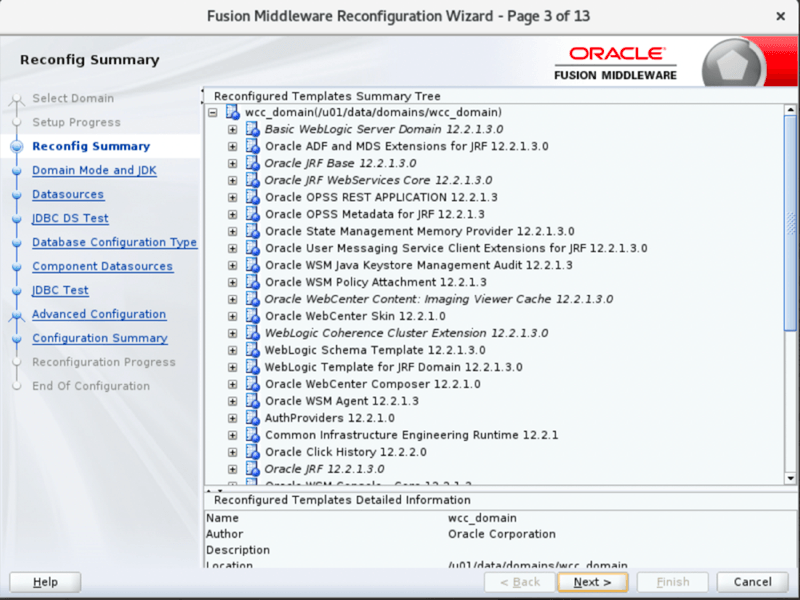Jump to JDBC DS Test step
Viewport: 800px width, 600px height.
70,218
